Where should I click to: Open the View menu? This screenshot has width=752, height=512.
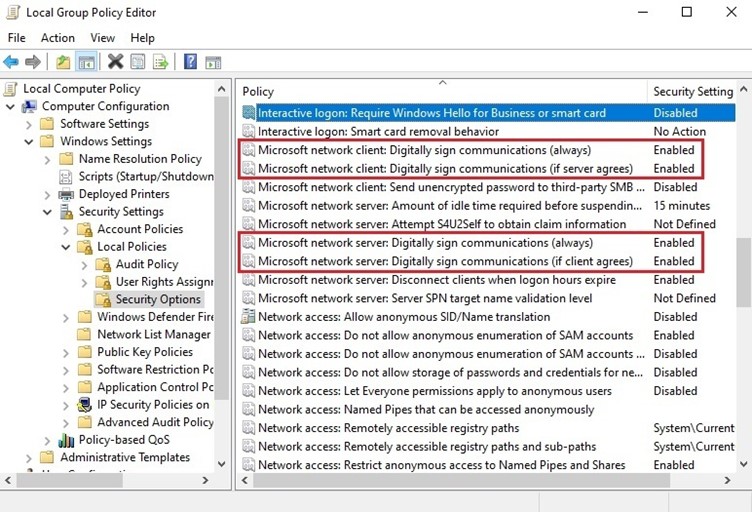pos(102,38)
